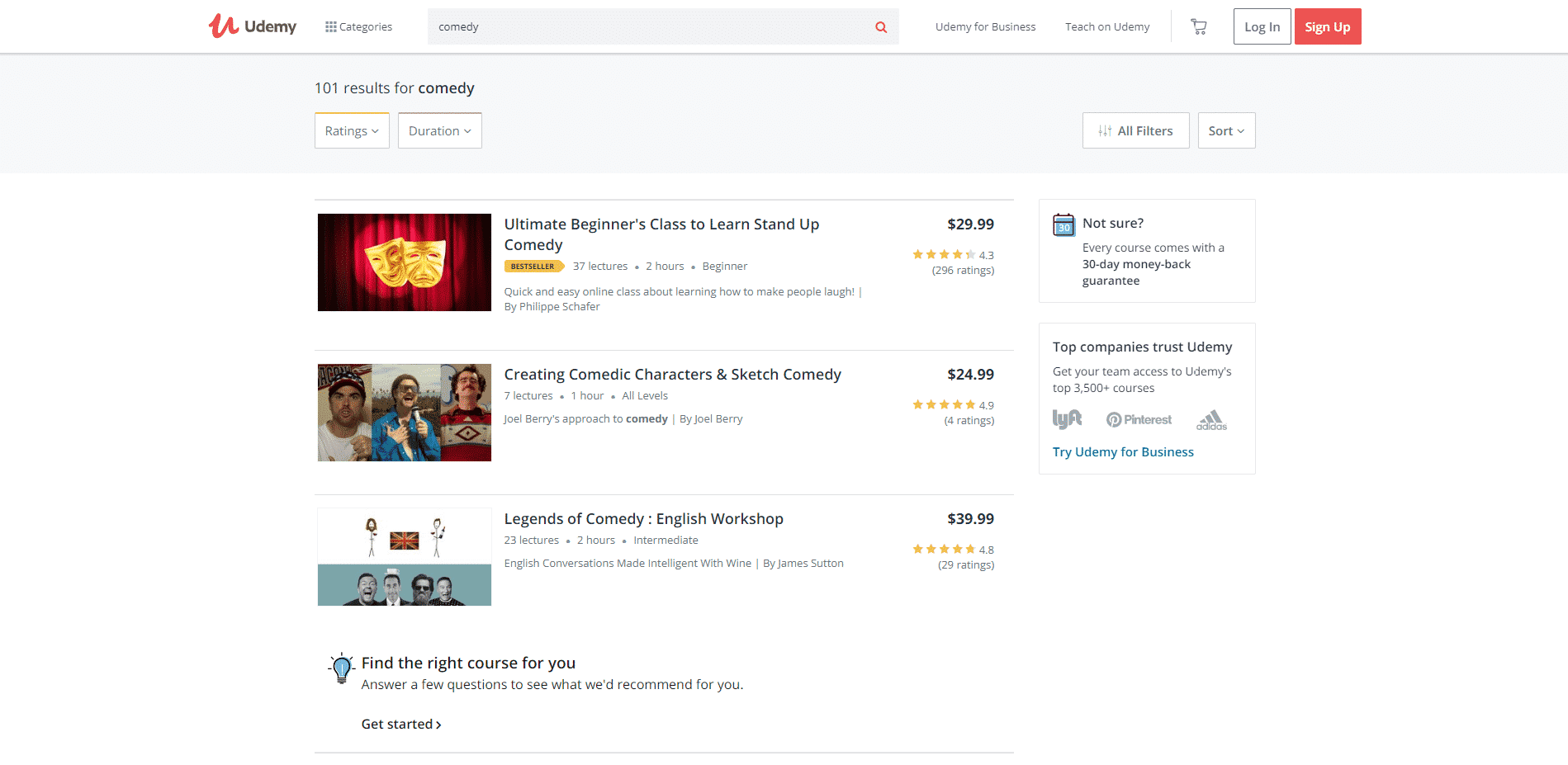Open Creating Comedic Characters & Sketch Comedy title
Viewport: 1568px width, 765px height.
click(672, 375)
